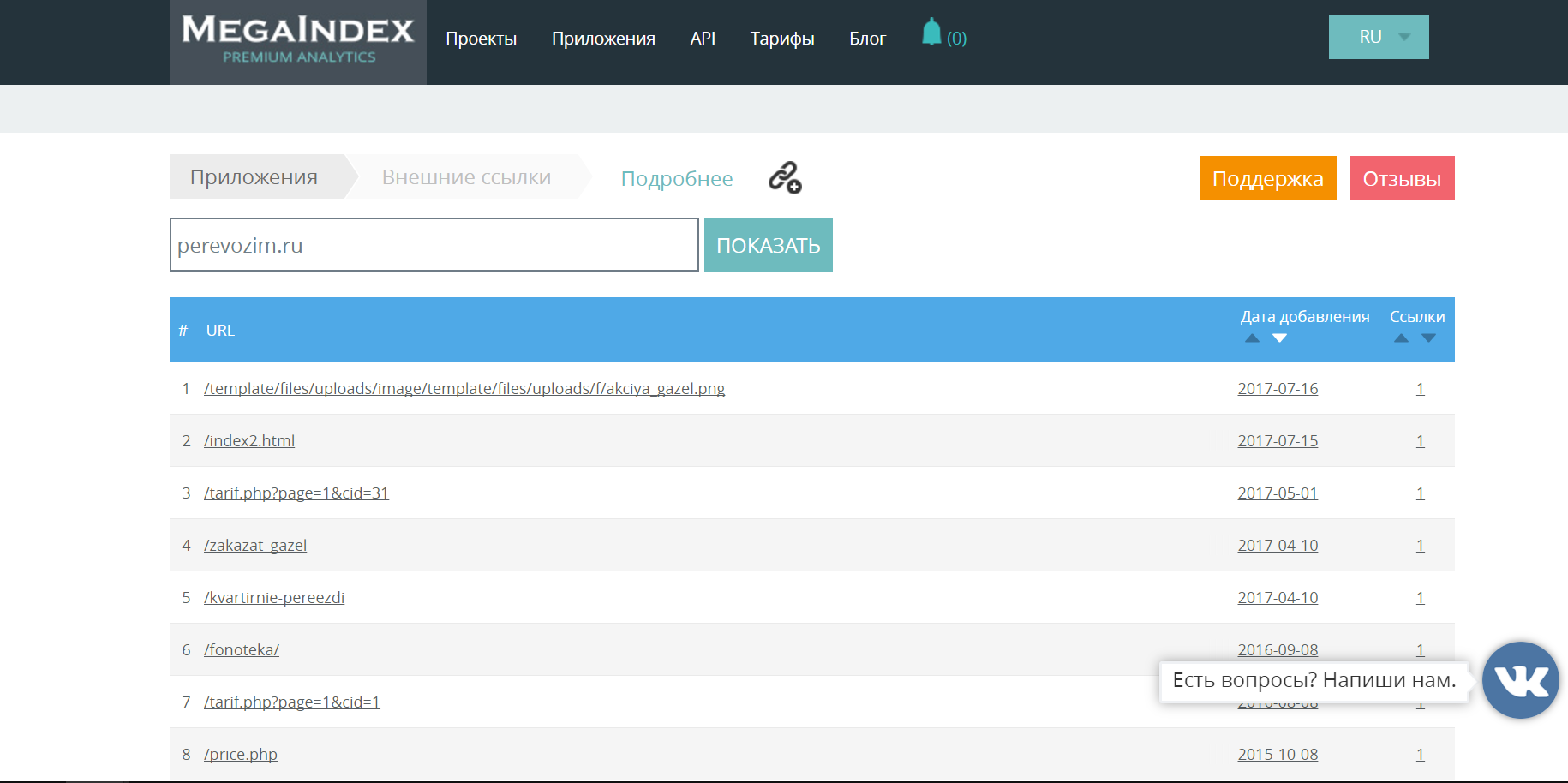The height and width of the screenshot is (783, 1568).
Task: Click the date 2017-07-15
Action: click(x=1278, y=441)
